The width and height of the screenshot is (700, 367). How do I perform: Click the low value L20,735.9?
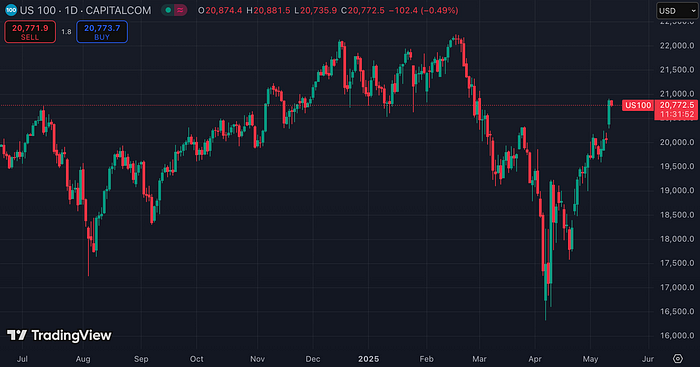pyautogui.click(x=315, y=10)
